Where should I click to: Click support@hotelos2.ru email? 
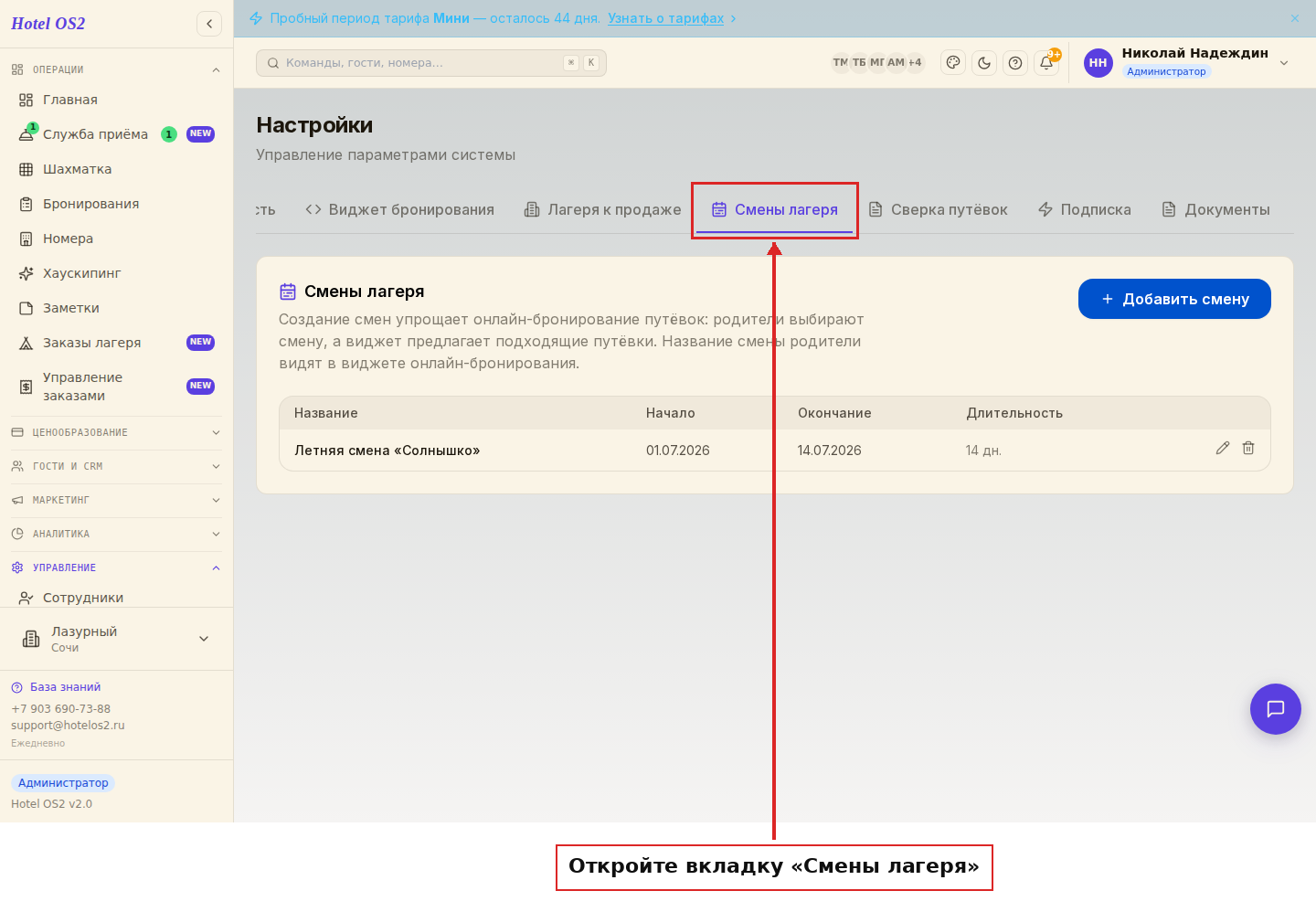68,726
